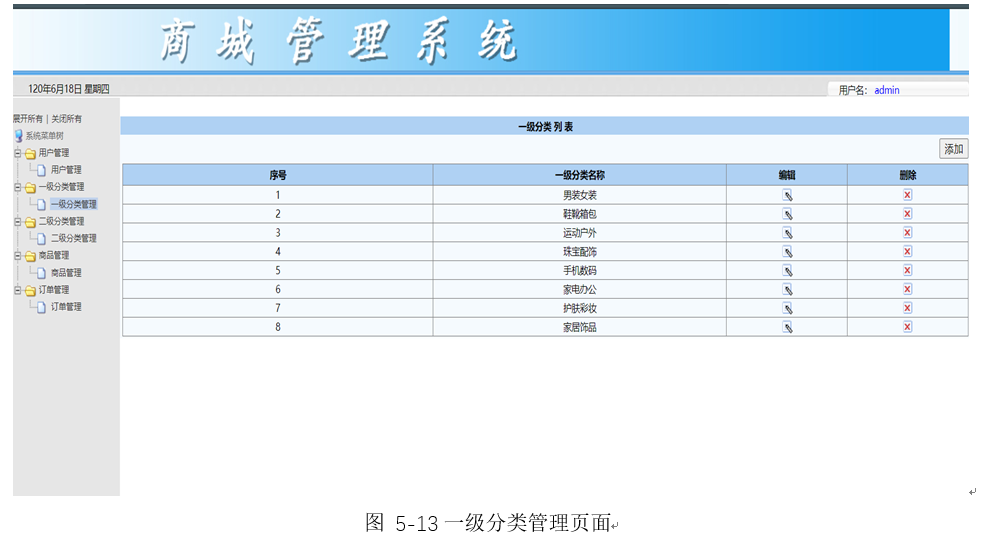Click the 一级分类管理 folder icon
This screenshot has height=555, width=992.
(x=30, y=187)
